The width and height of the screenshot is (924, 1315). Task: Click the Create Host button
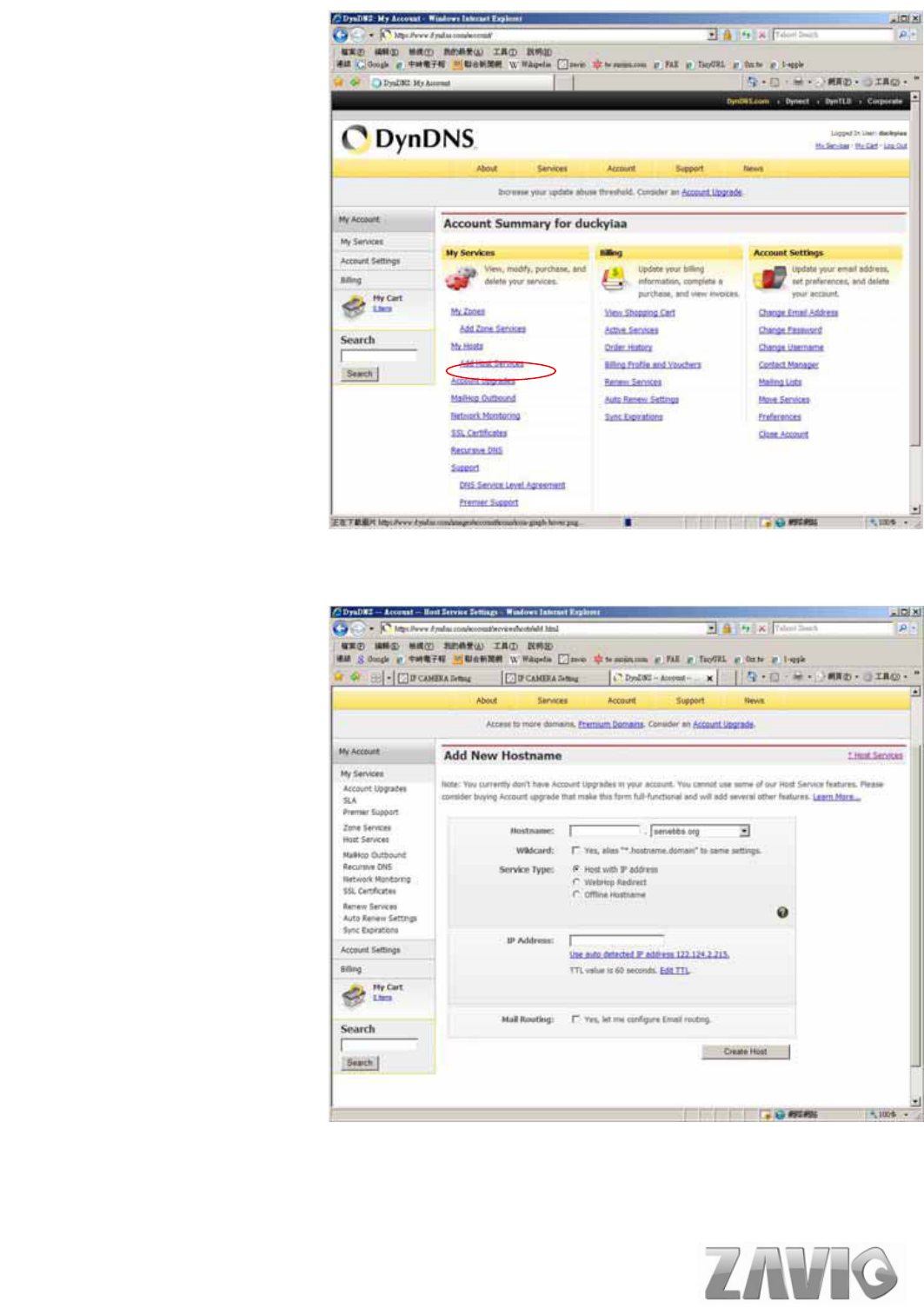[746, 1052]
